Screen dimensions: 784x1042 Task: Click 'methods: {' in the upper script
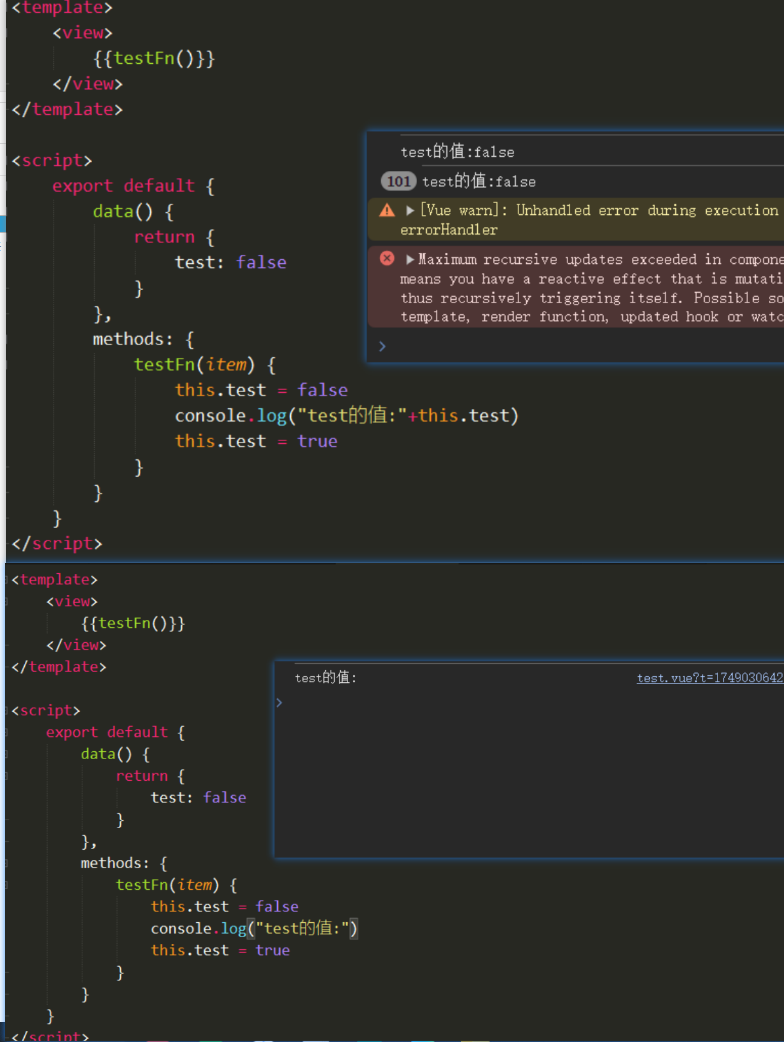click(144, 340)
